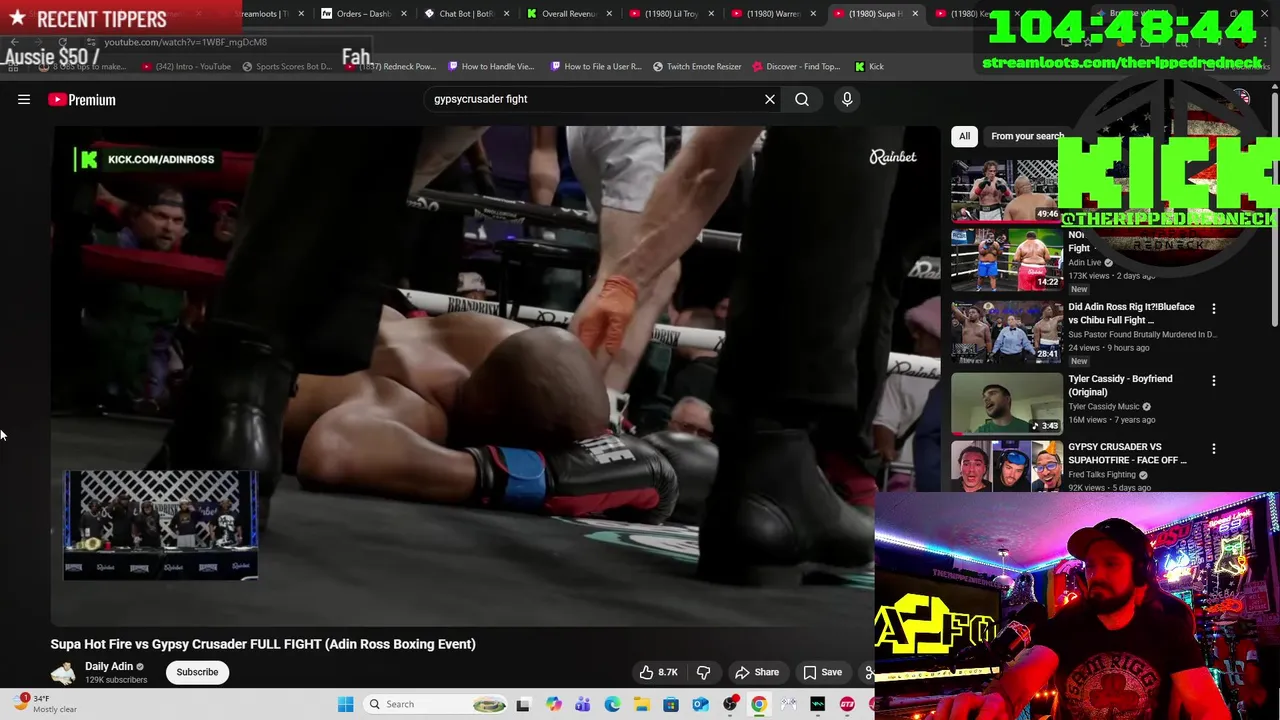
Task: Open the Twitch Emote Resizer bookmark
Action: click(x=697, y=66)
